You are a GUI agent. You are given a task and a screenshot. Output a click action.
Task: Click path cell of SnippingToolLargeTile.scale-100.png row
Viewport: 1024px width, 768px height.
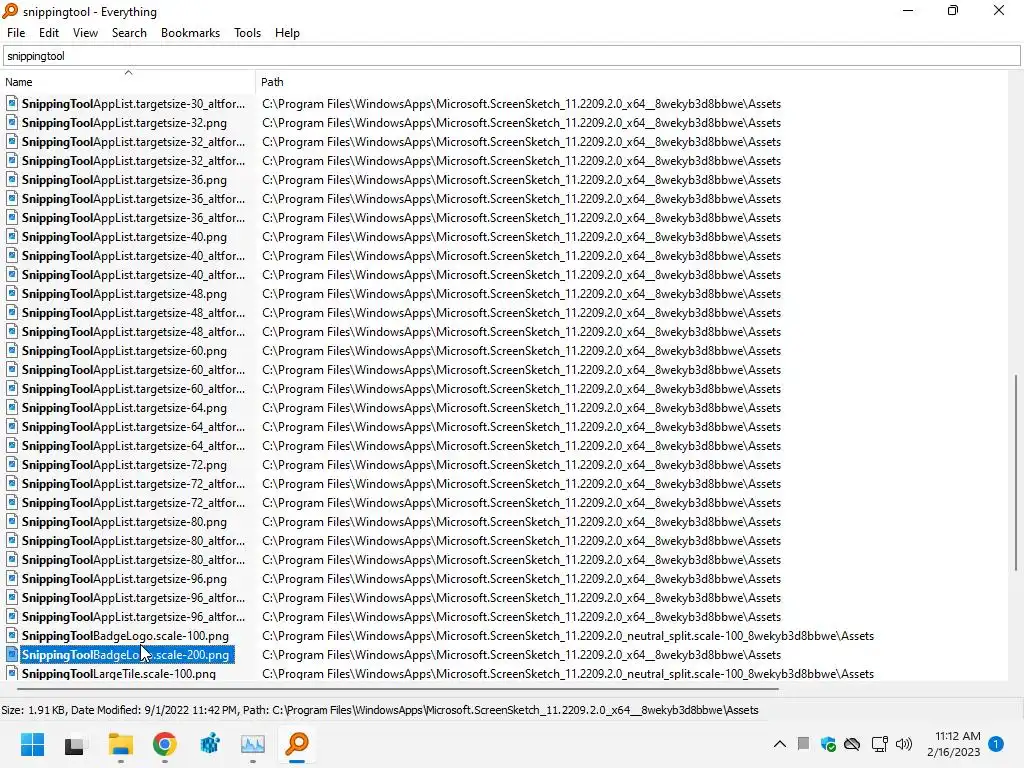click(568, 673)
